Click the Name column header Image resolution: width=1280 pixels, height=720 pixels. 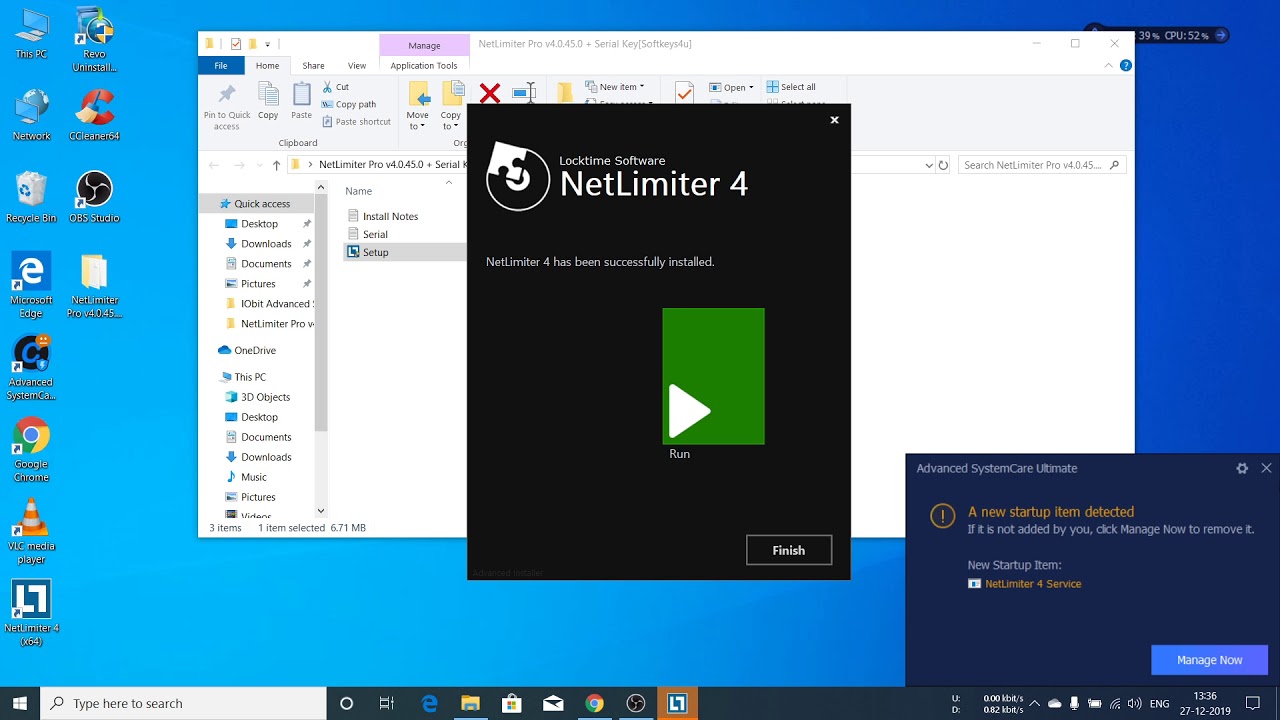click(x=359, y=191)
